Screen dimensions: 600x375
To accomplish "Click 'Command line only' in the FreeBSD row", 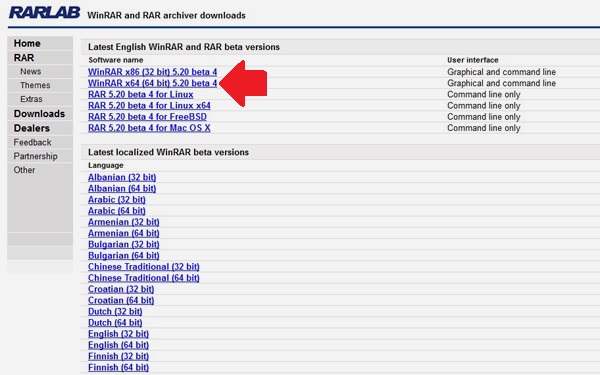I will click(484, 117).
